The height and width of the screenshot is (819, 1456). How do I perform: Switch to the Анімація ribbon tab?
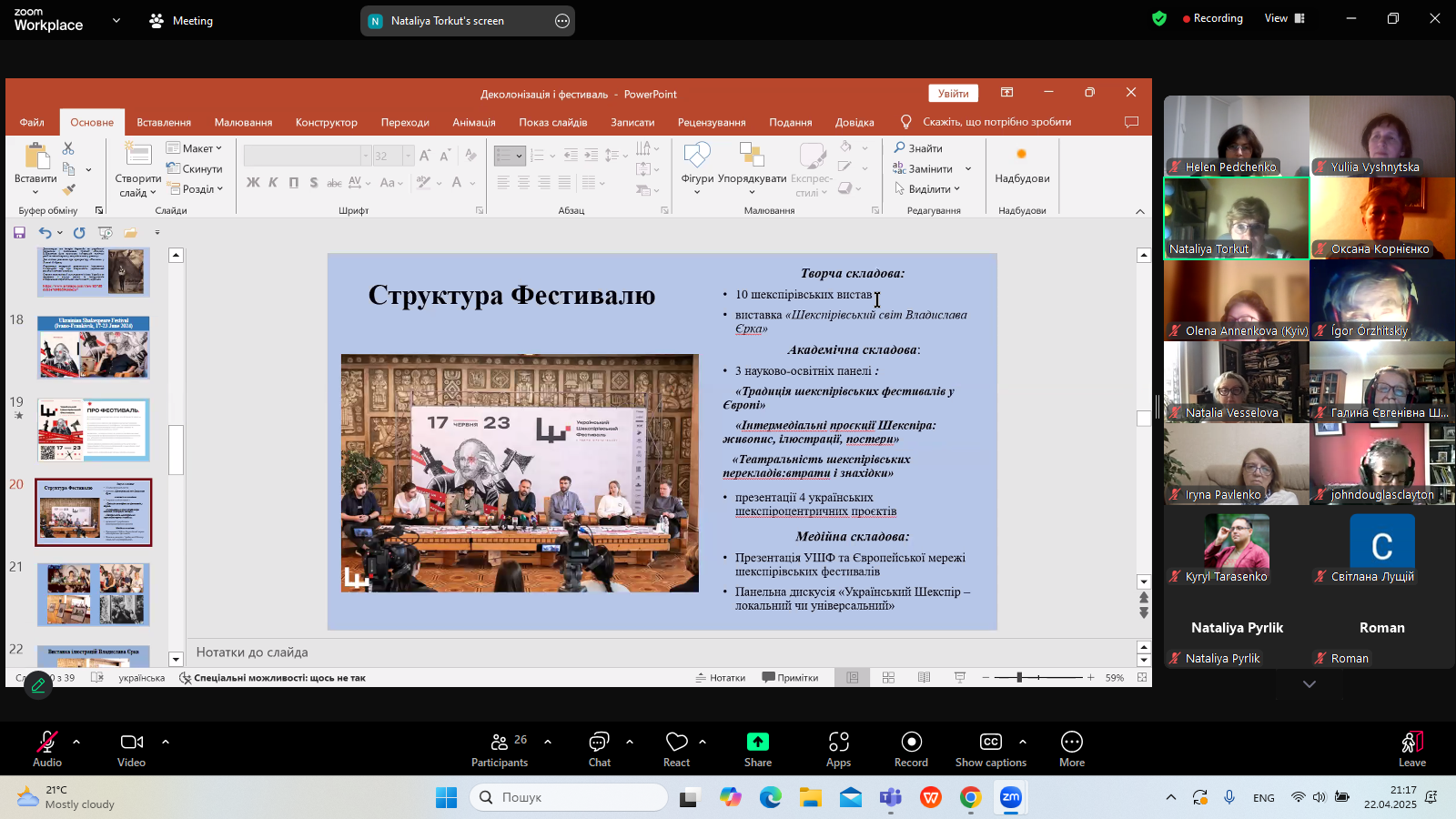pos(474,122)
